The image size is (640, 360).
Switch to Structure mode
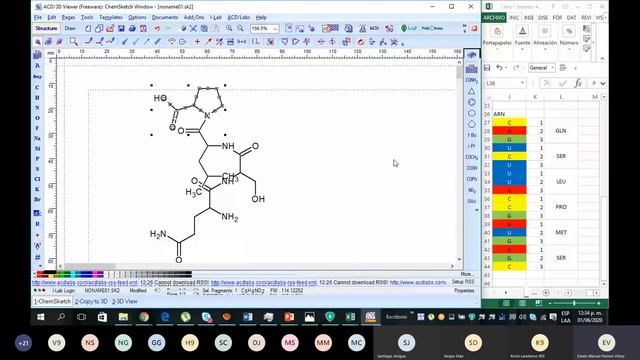[46, 29]
